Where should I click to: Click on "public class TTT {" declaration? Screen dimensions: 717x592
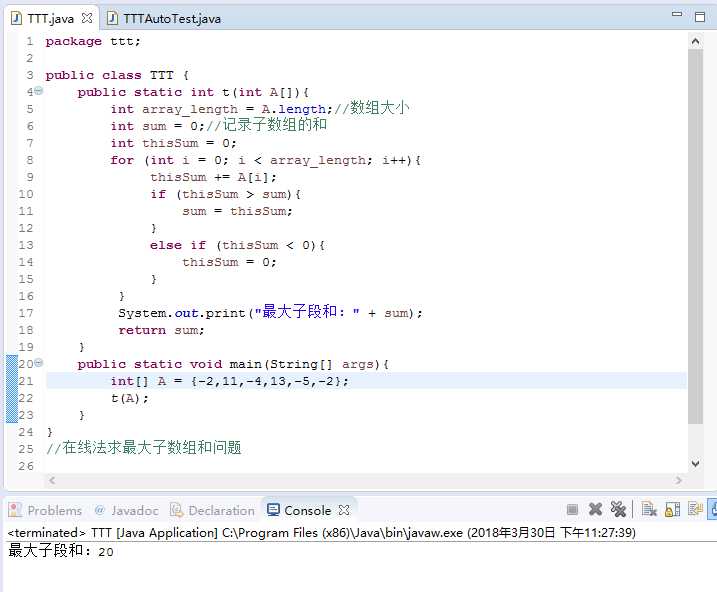(x=117, y=75)
